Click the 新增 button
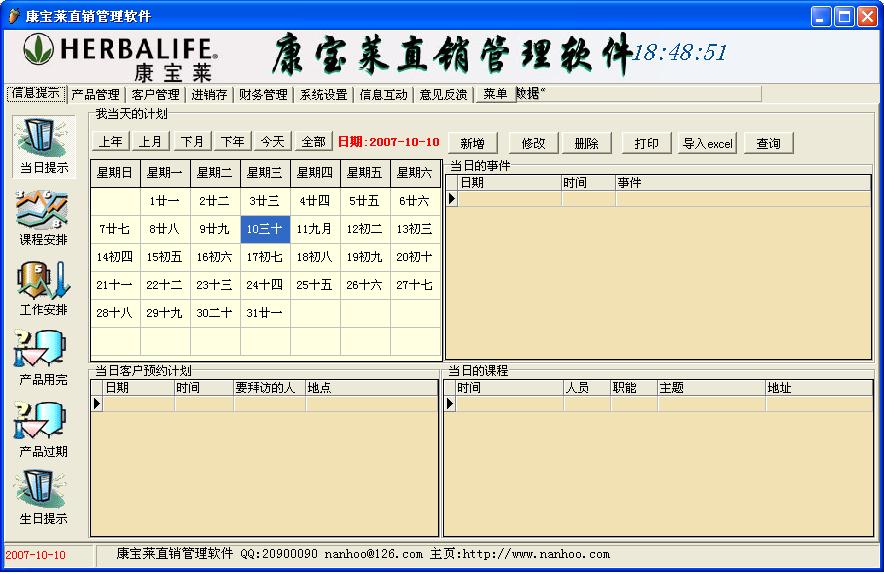 [472, 143]
